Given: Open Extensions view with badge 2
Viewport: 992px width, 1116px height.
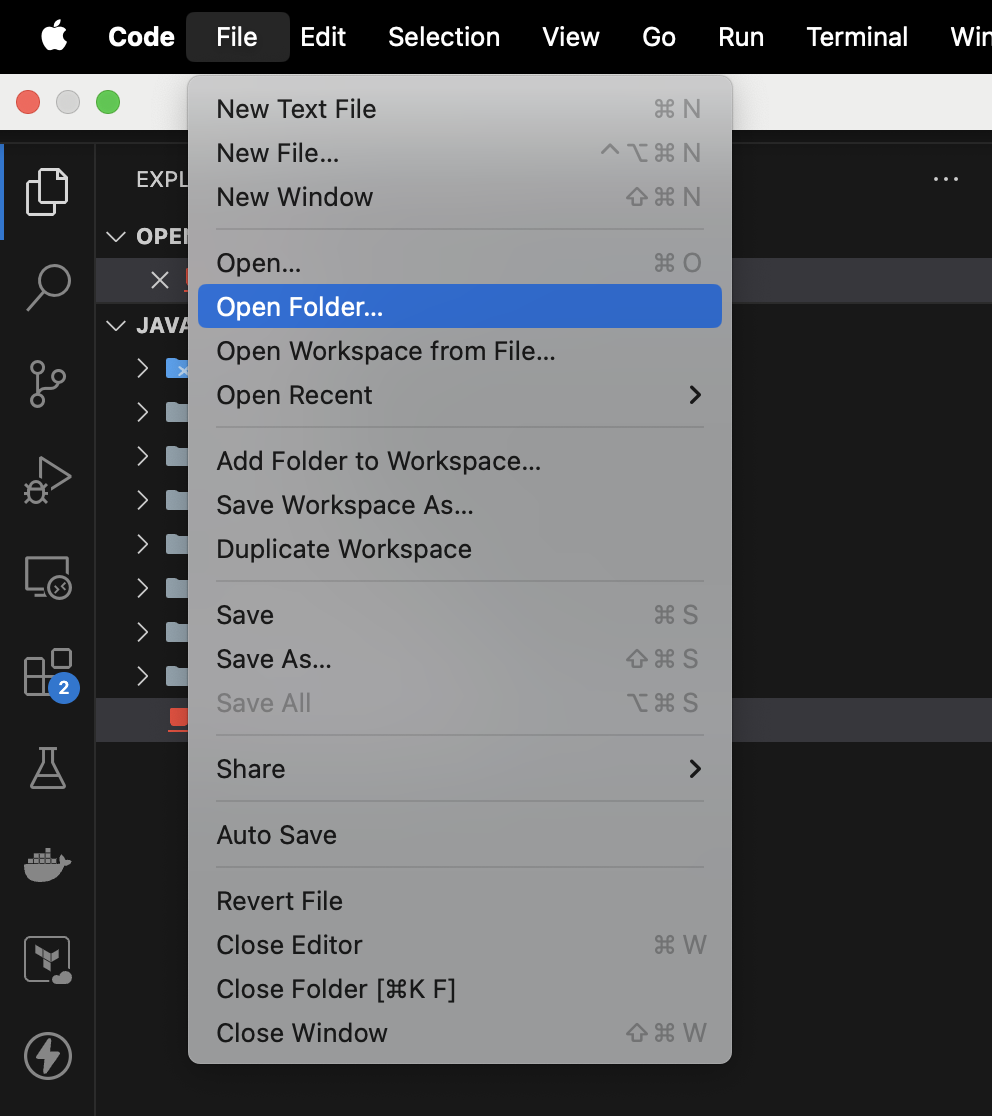Looking at the screenshot, I should [x=47, y=672].
